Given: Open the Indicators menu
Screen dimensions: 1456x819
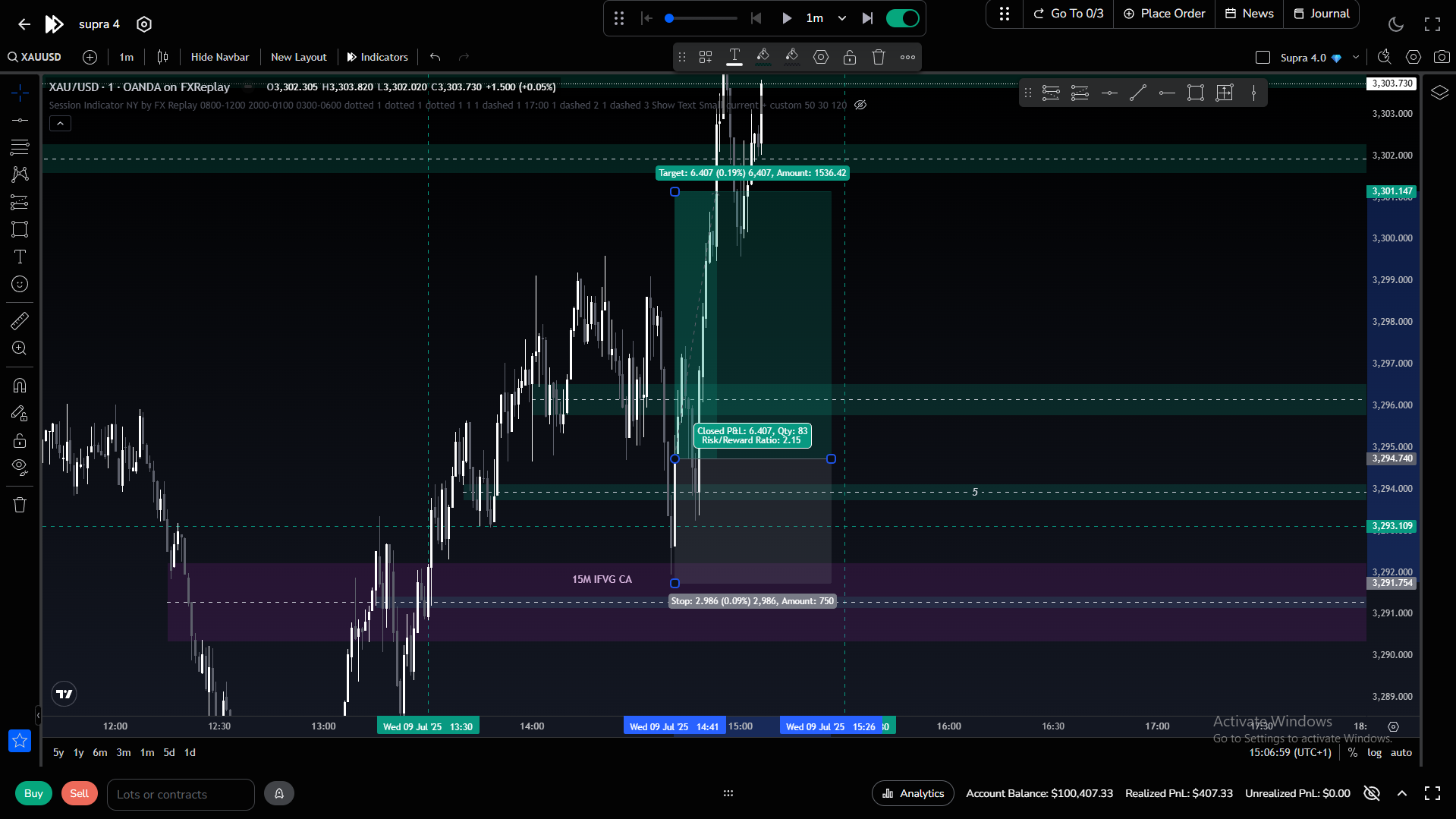Looking at the screenshot, I should pyautogui.click(x=378, y=57).
